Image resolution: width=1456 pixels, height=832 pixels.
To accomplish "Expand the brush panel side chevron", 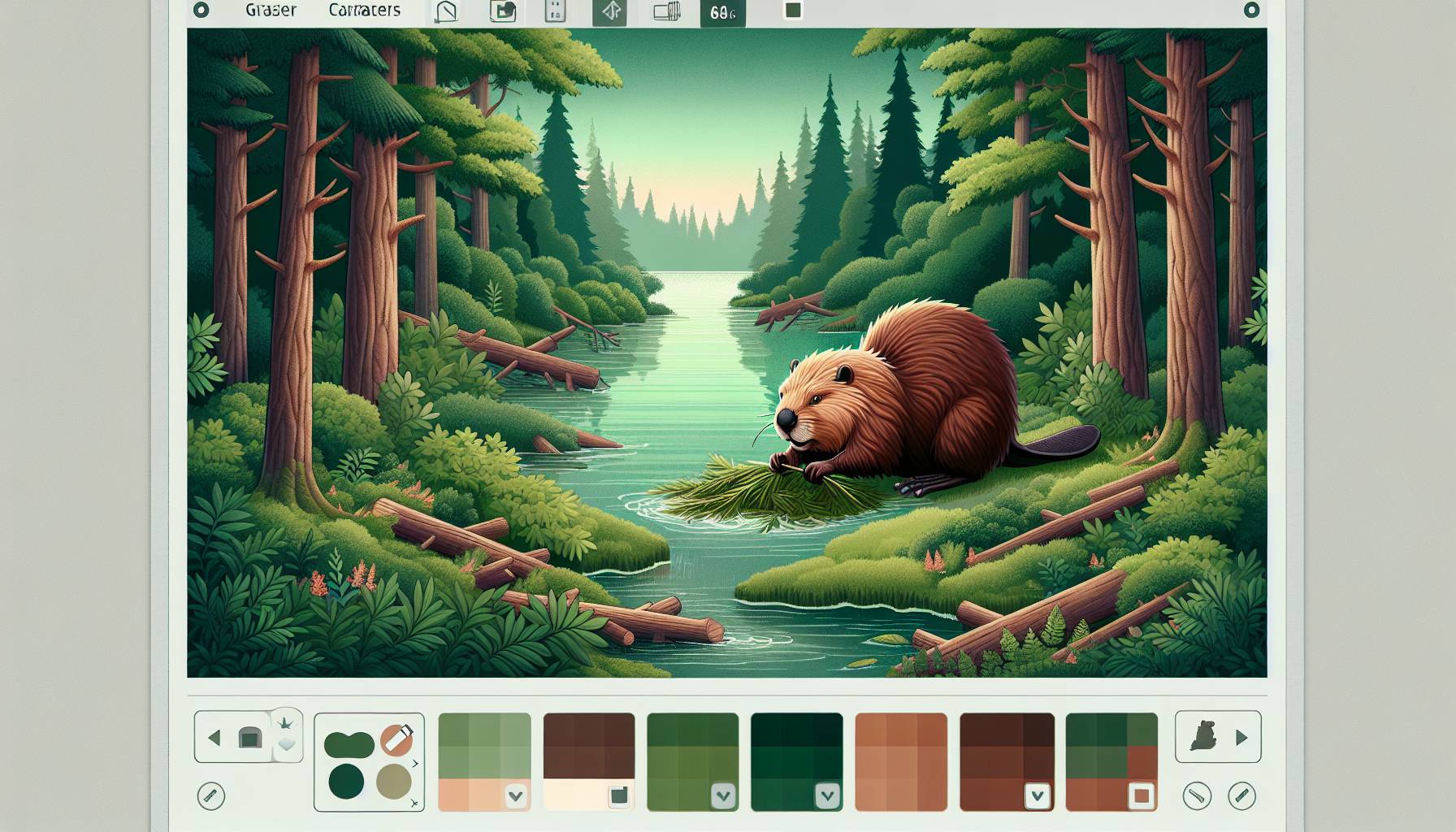I will (x=416, y=764).
